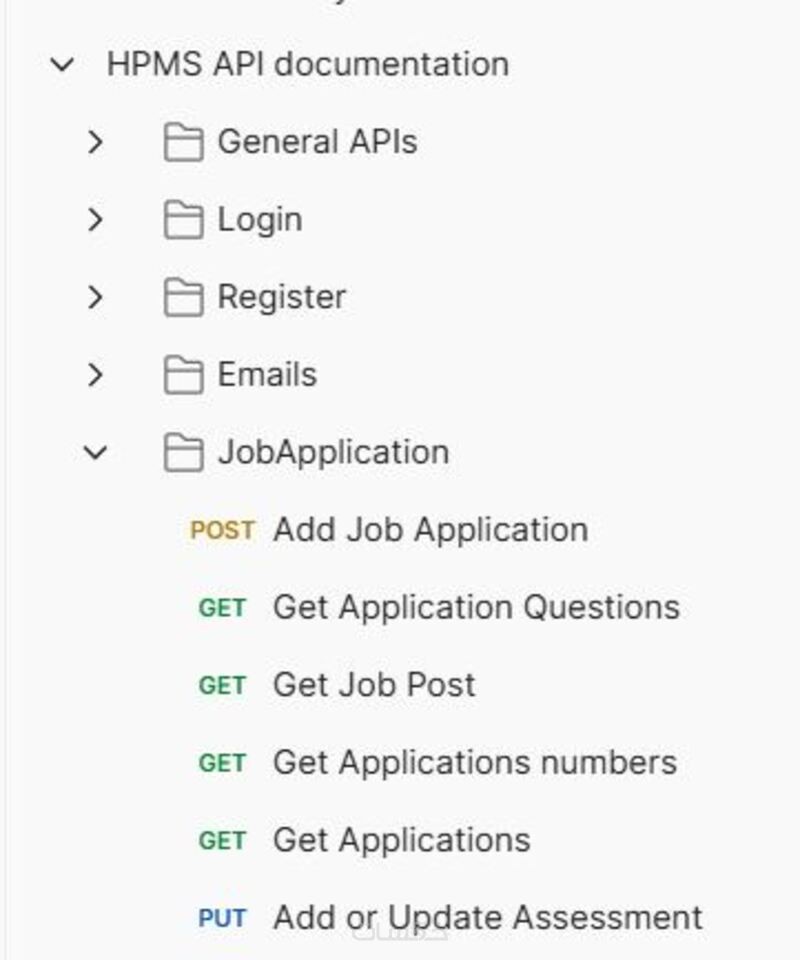Select the Get Applications request
The width and height of the screenshot is (800, 960).
pyautogui.click(x=401, y=841)
